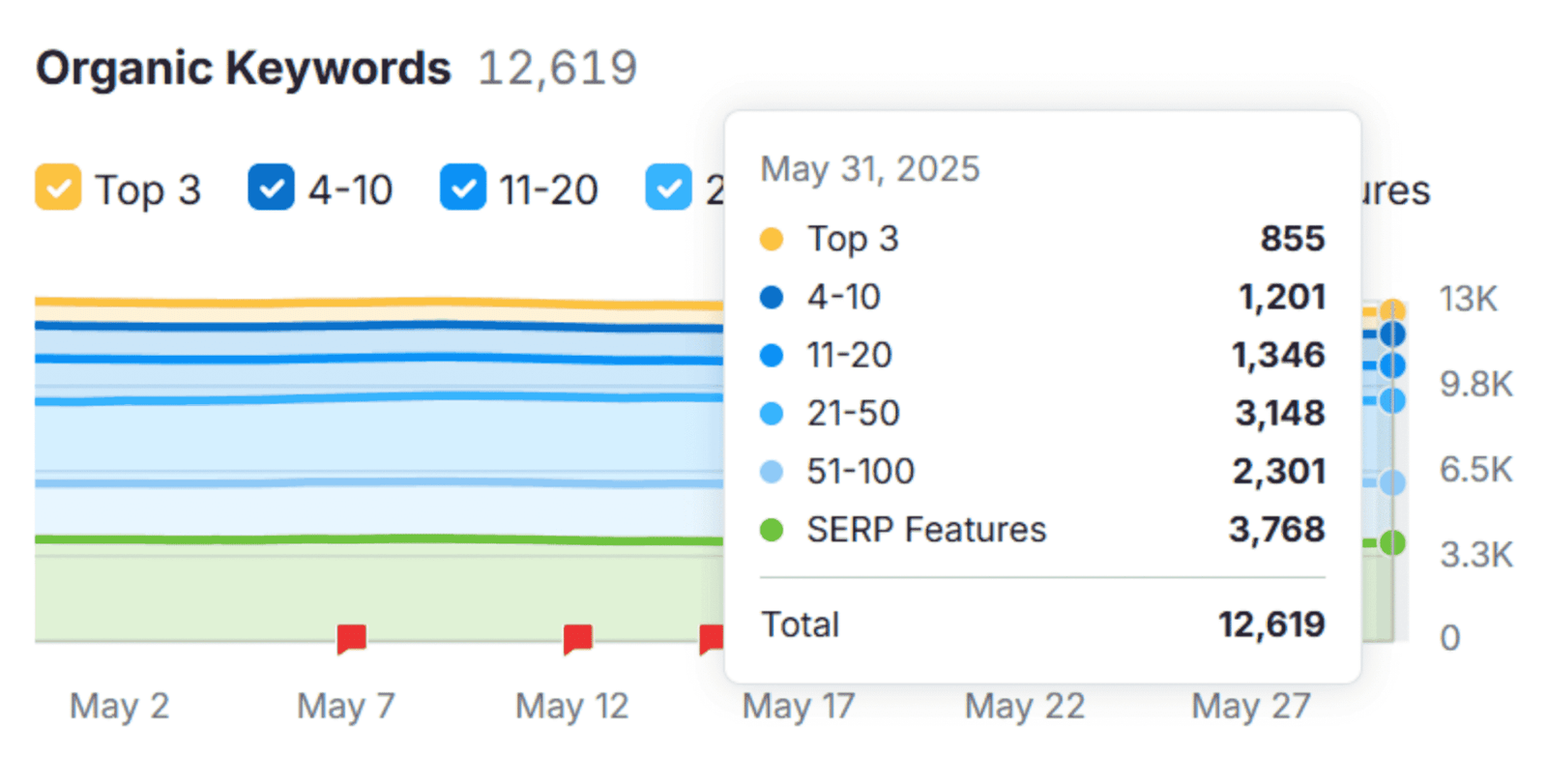Click the blue dot beside 21-50 in tooltip
The width and height of the screenshot is (1547, 784).
click(772, 414)
